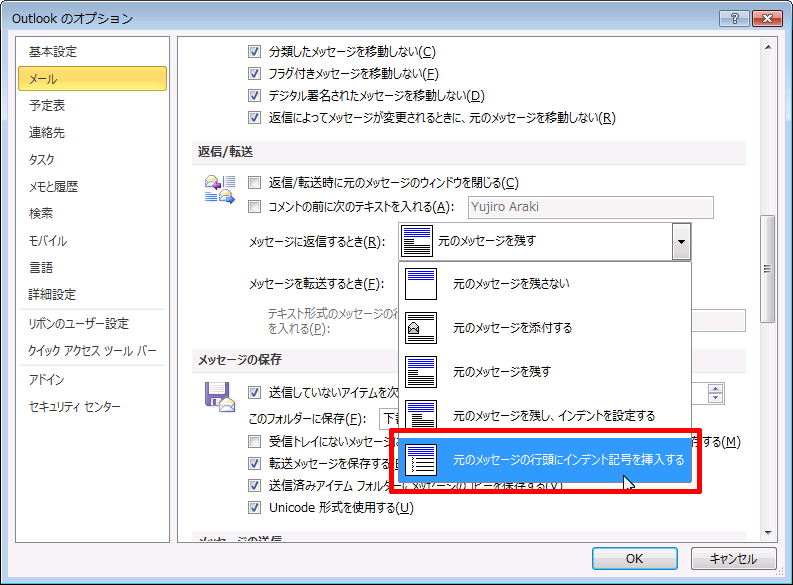Click the scrollbar up arrow

768,48
